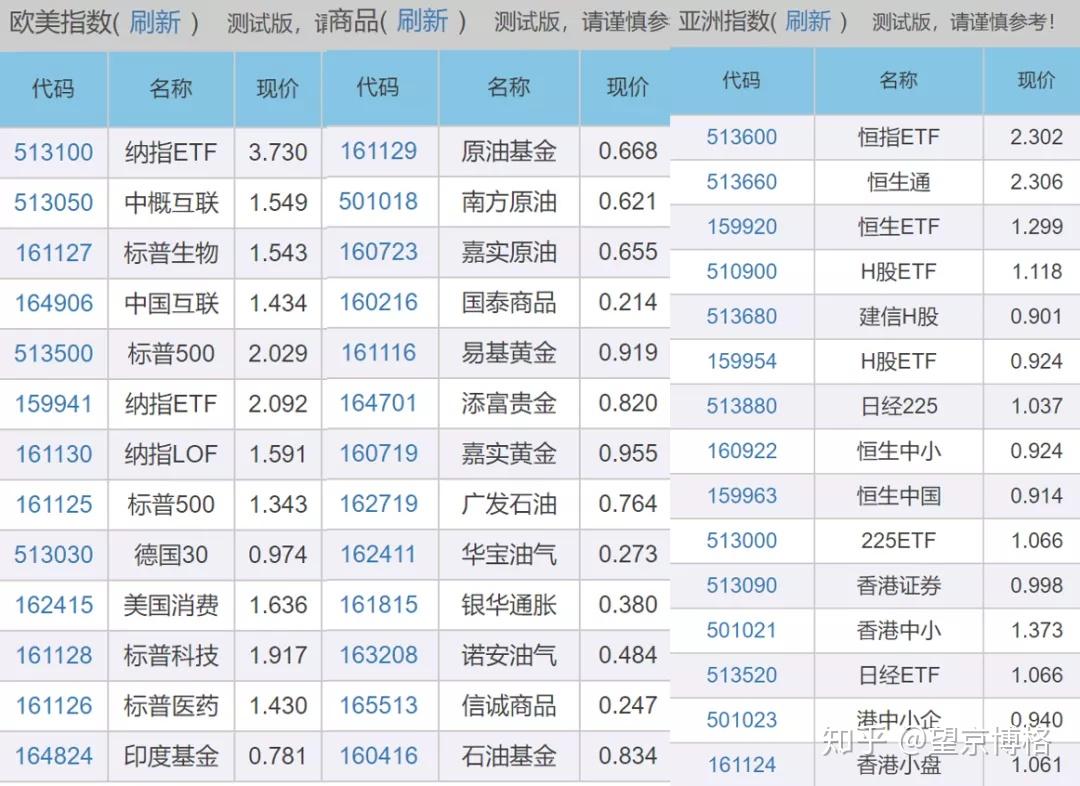
Task: Open fund code 513600 link
Action: [742, 137]
